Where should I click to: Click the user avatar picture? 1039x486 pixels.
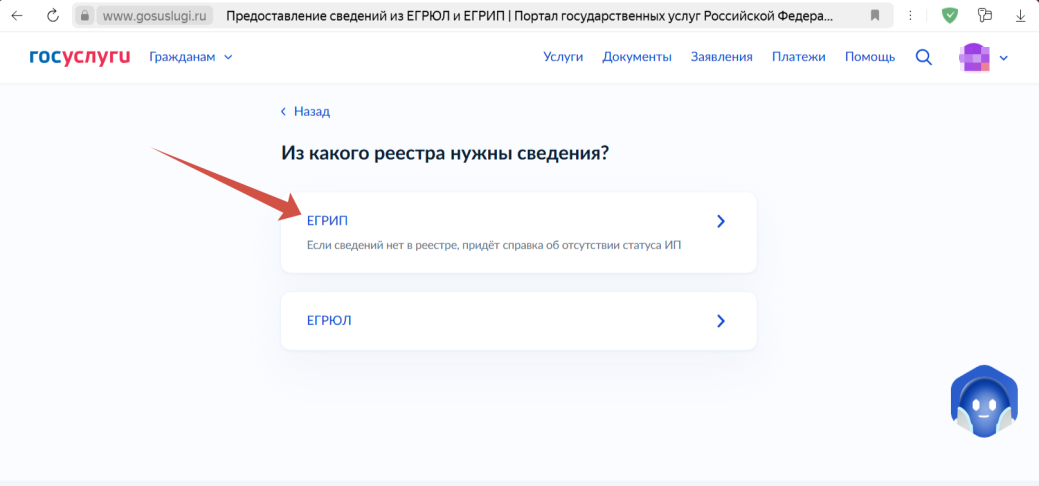[x=974, y=57]
